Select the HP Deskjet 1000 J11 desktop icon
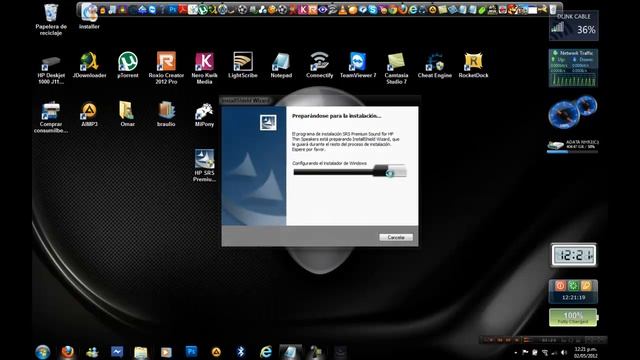Image resolution: width=640 pixels, height=360 pixels. [51, 69]
